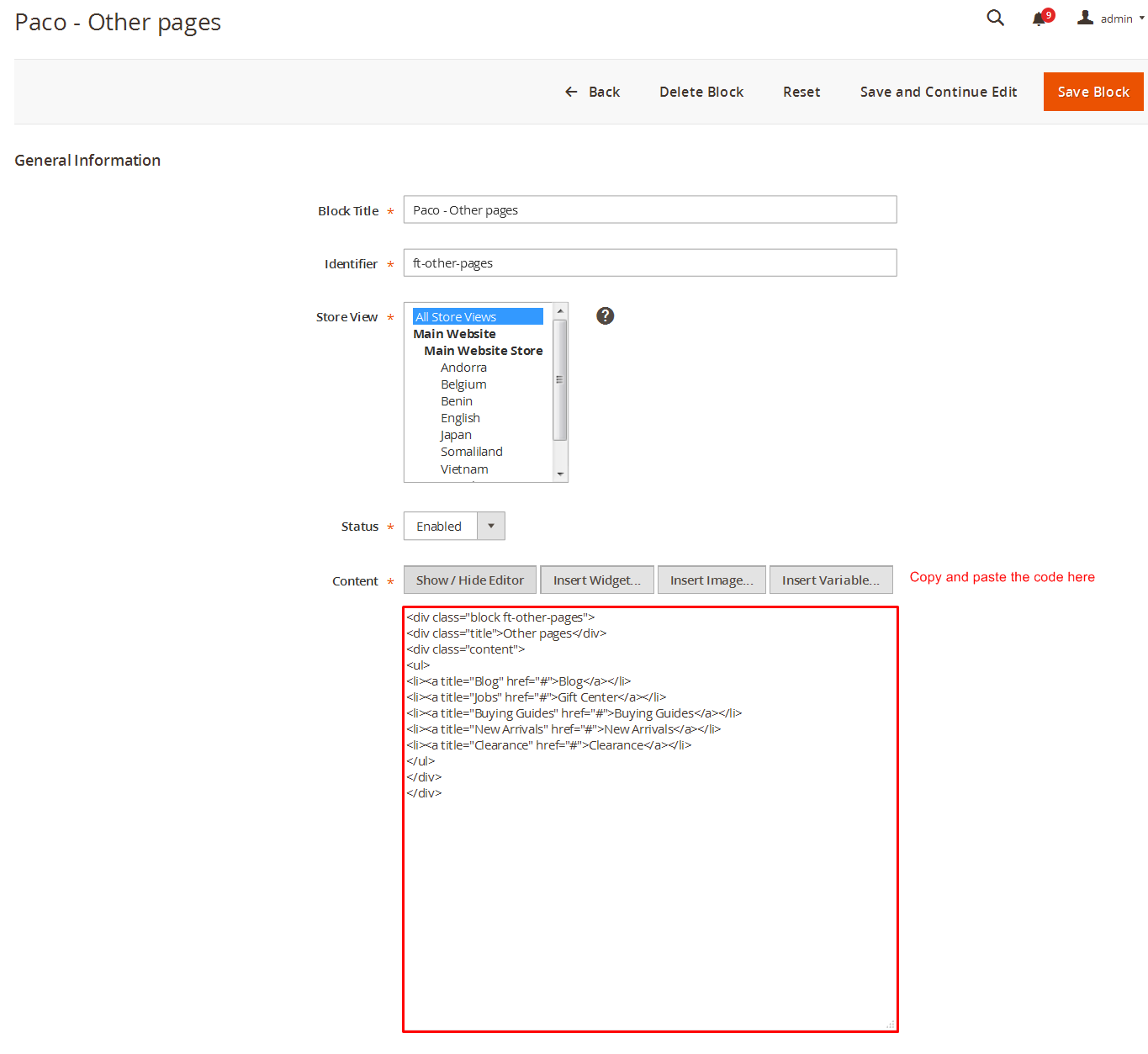Click the Clearance code line

click(549, 744)
